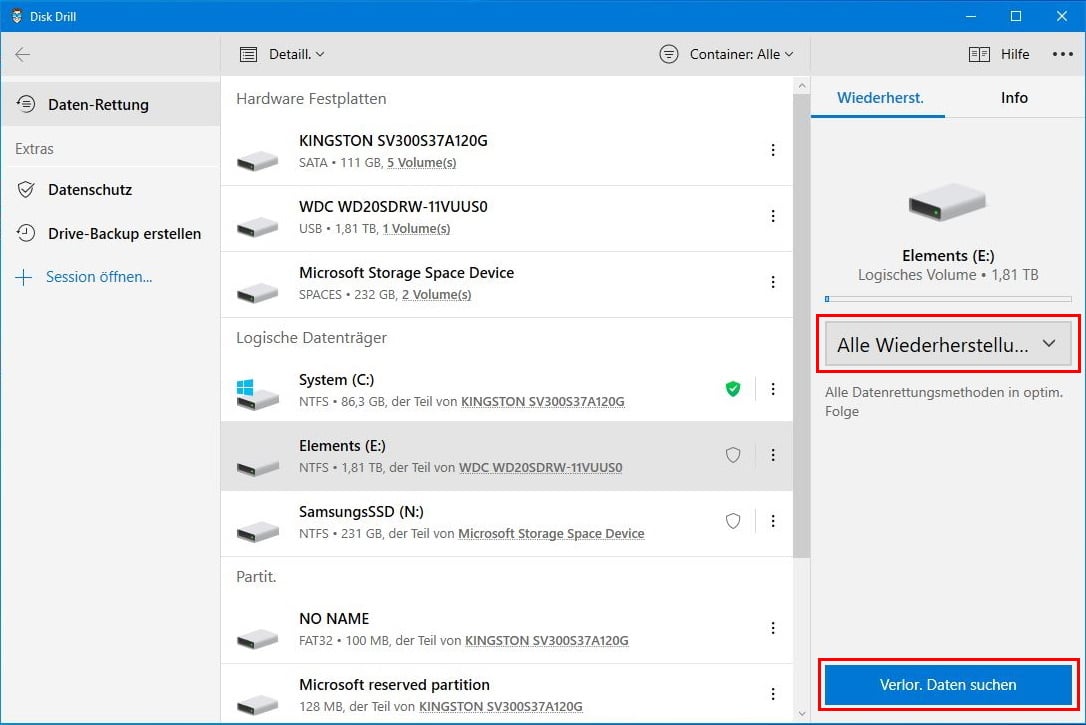The width and height of the screenshot is (1086, 725).
Task: Open options menu for SamsungsSSD (N:)
Action: pos(773,521)
